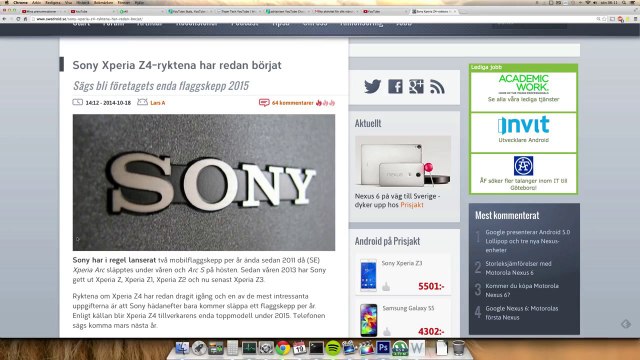Click the 5501:- price of Xperia Z3

pyautogui.click(x=431, y=287)
